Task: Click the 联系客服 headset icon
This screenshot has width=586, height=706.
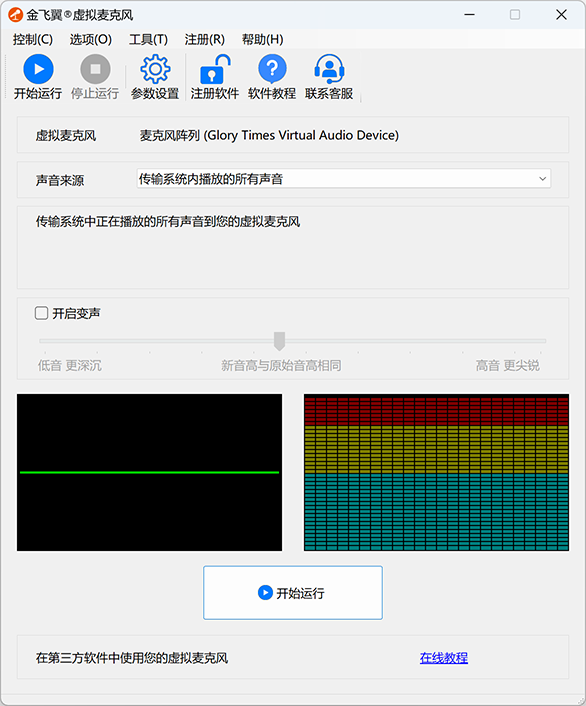Action: (x=329, y=69)
